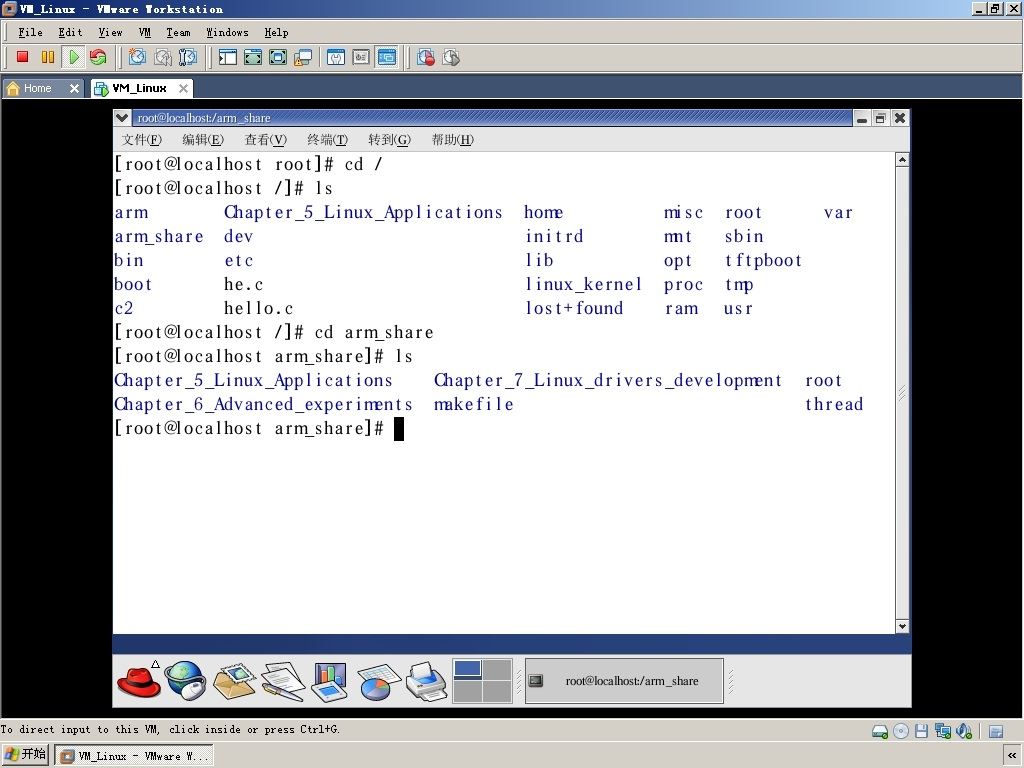This screenshot has height=768, width=1024.
Task: Launch the email client from the panel
Action: pos(234,680)
